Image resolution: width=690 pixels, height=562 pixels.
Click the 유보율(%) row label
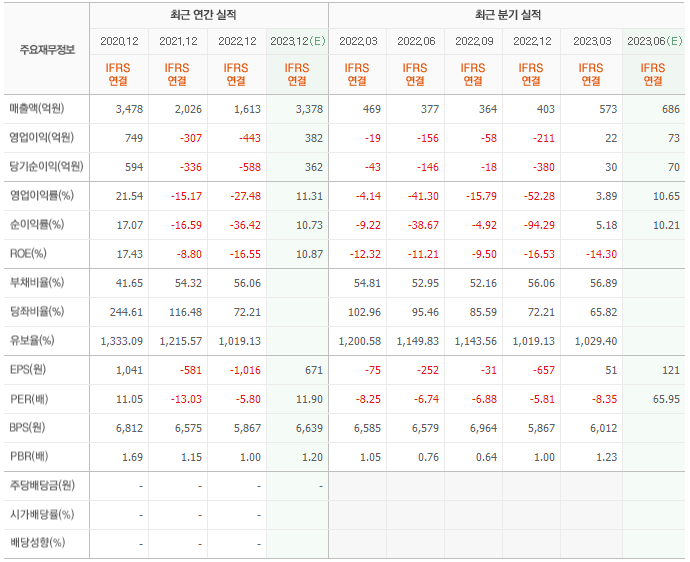click(x=32, y=340)
